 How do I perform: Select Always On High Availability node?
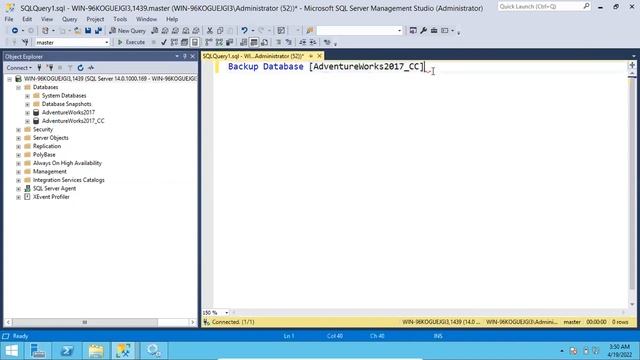tap(67, 163)
